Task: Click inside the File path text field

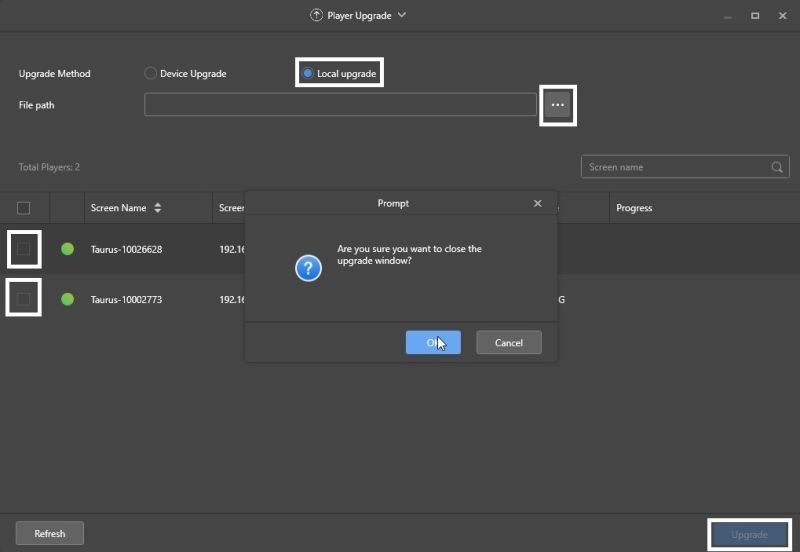Action: [x=340, y=105]
